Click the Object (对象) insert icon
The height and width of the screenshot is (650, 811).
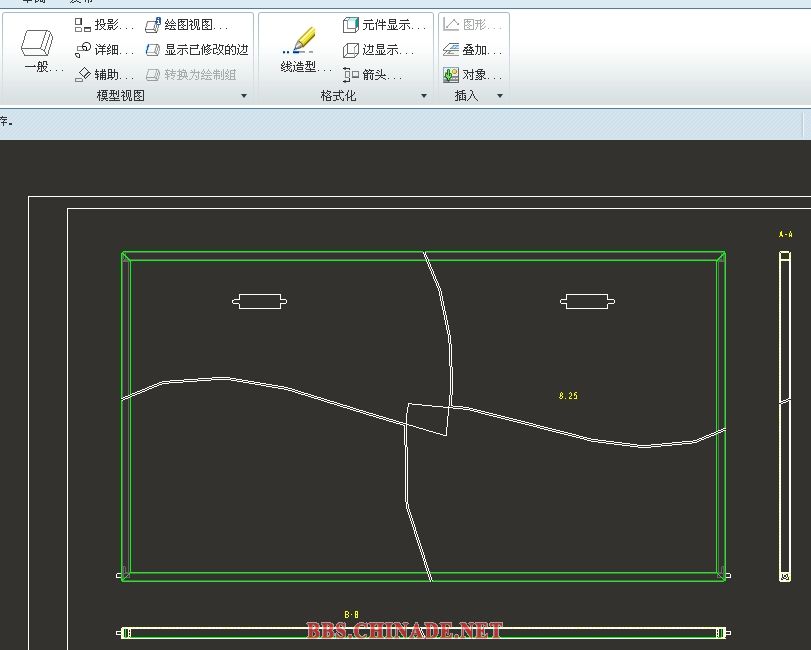pos(451,74)
